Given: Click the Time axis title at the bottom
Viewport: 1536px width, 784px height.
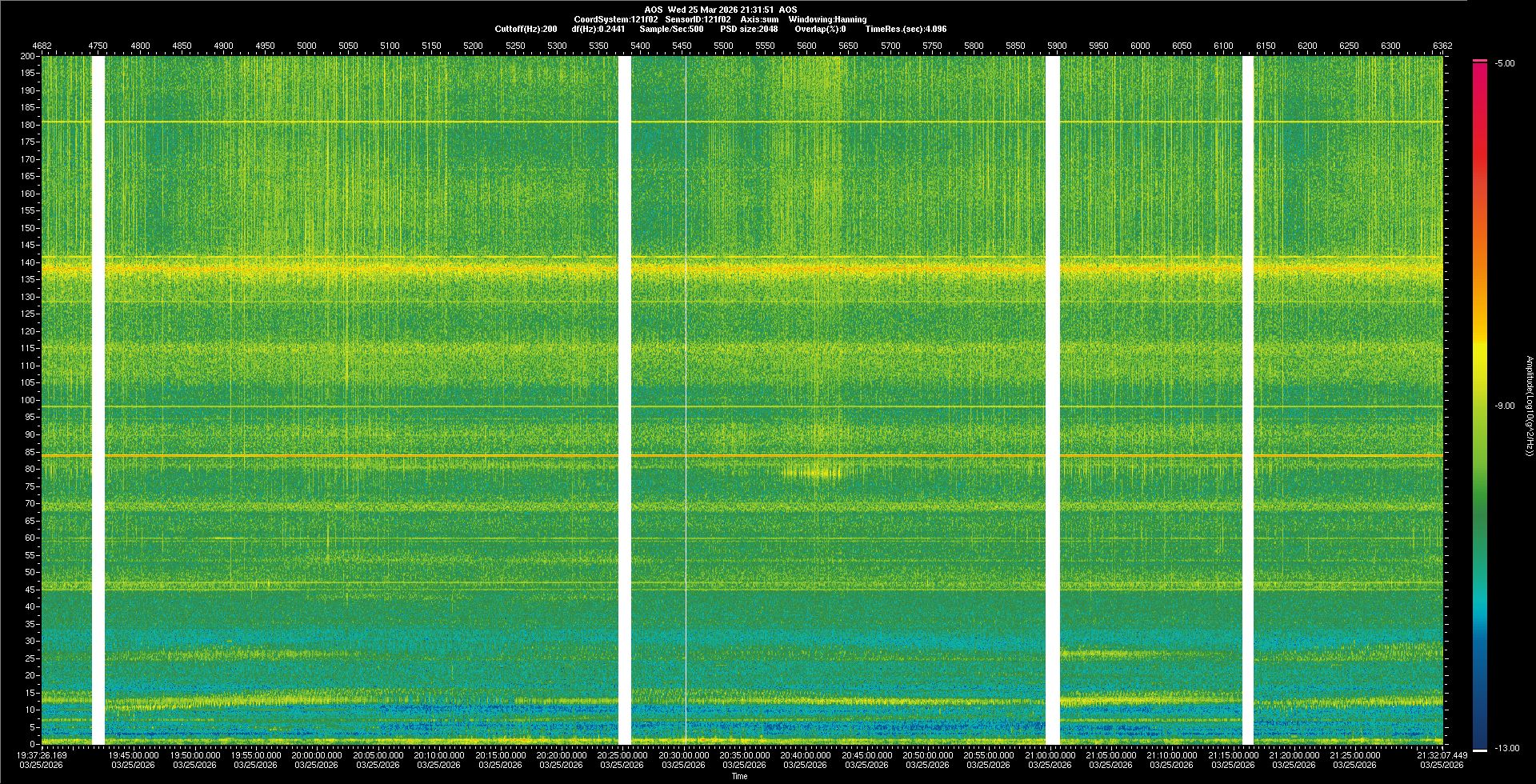Looking at the screenshot, I should [739, 776].
